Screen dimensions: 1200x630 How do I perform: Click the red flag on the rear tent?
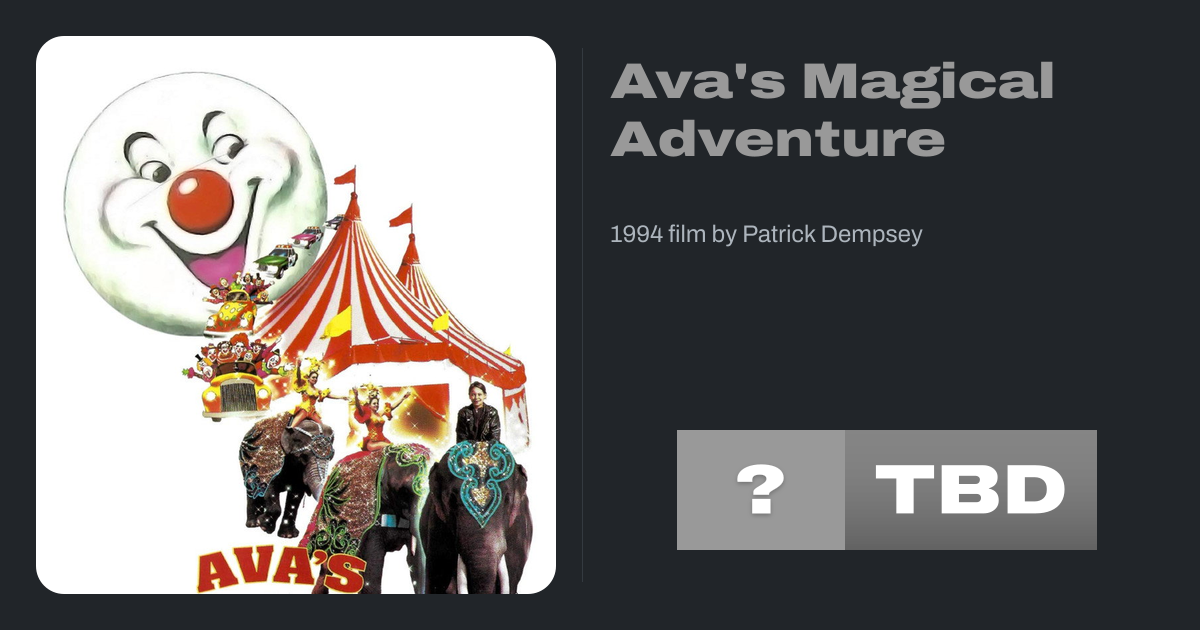[401, 216]
